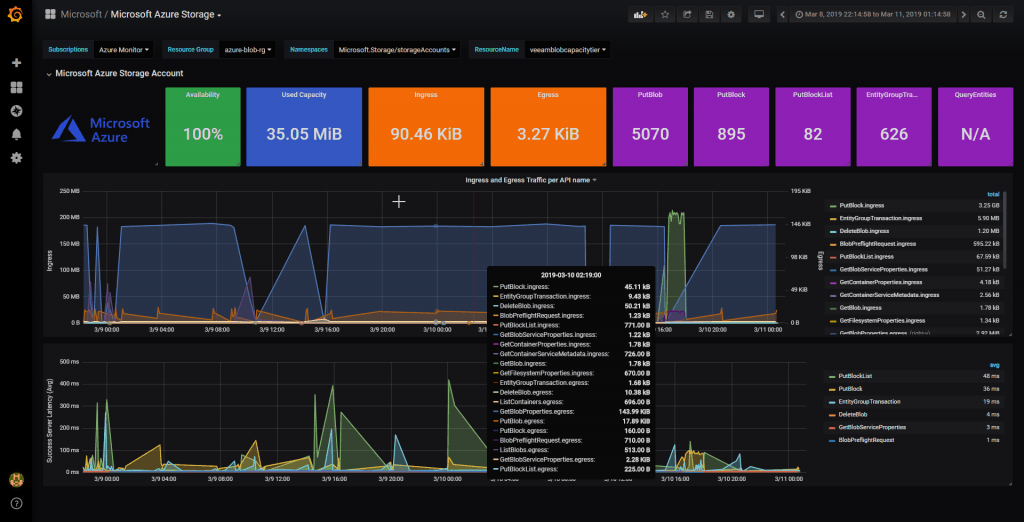Screen dimensions: 1024x522
Task: Open the ResourceName veeamblobcapacitytier dropdown
Action: coord(568,49)
